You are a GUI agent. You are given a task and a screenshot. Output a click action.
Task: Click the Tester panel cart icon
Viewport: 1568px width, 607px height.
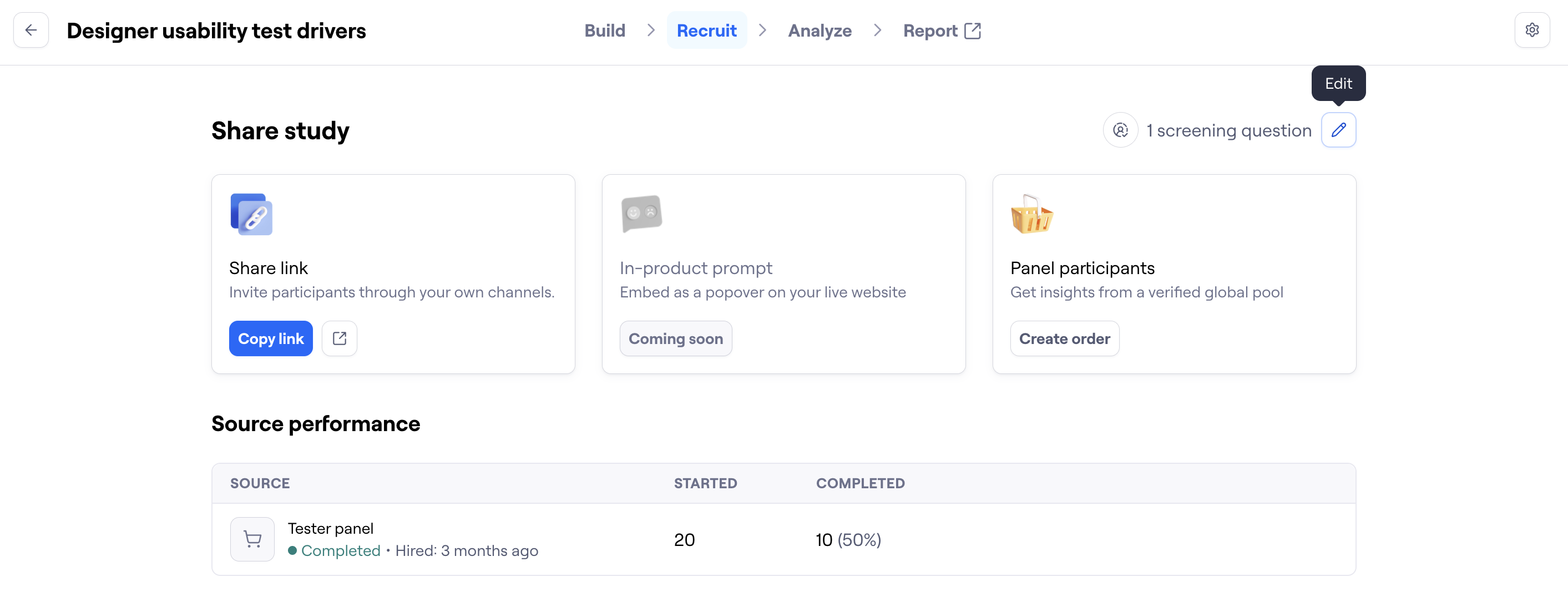pyautogui.click(x=252, y=539)
